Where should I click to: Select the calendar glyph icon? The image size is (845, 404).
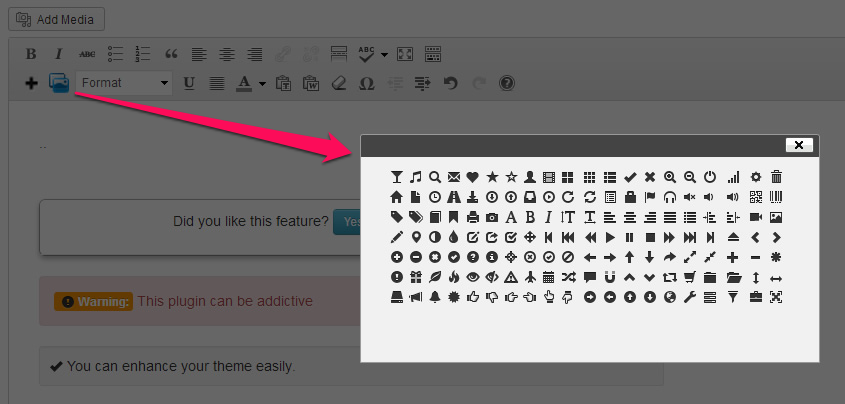coord(549,277)
